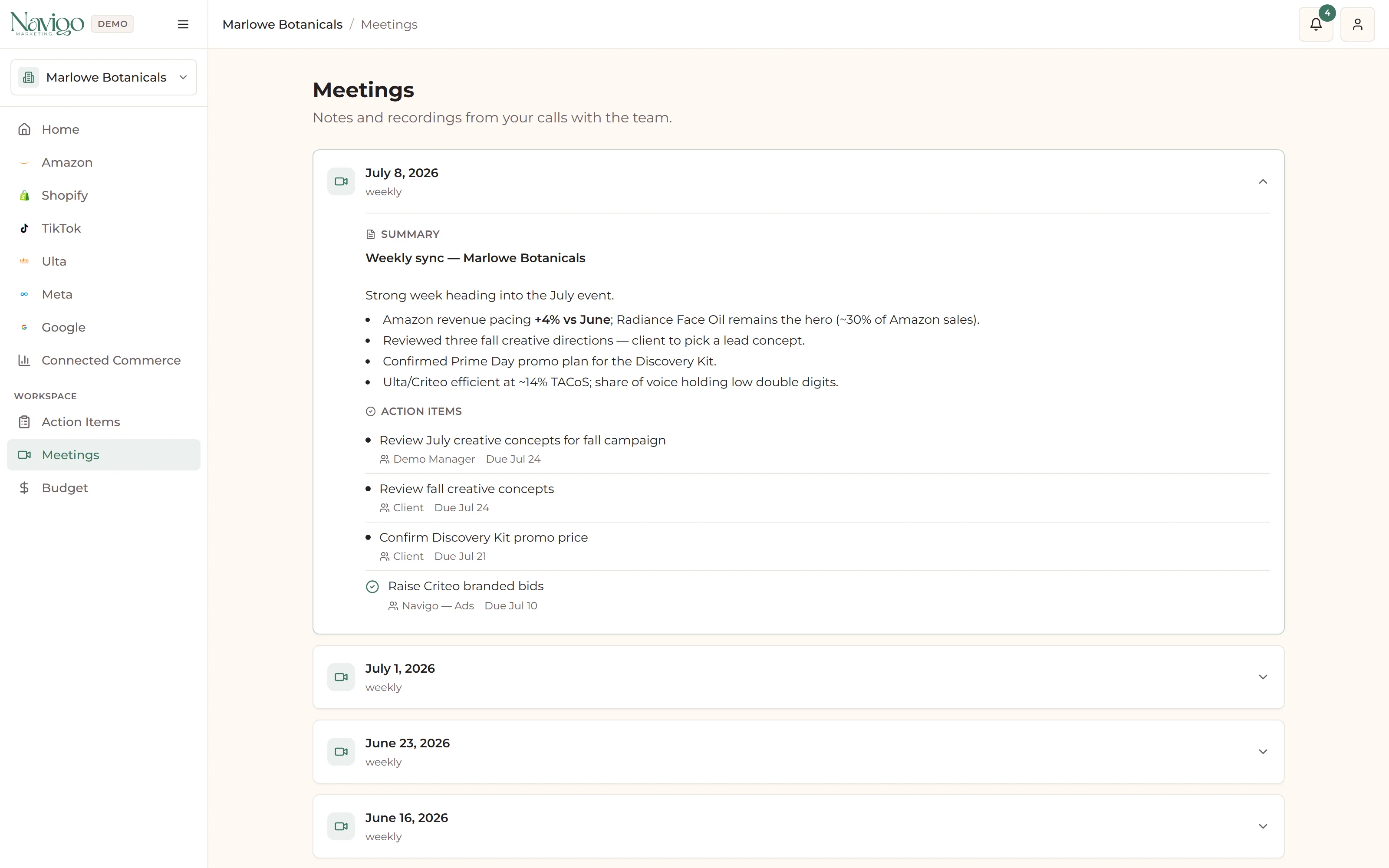Expand the June 16, 2026 meeting
Image resolution: width=1389 pixels, height=868 pixels.
click(1263, 826)
